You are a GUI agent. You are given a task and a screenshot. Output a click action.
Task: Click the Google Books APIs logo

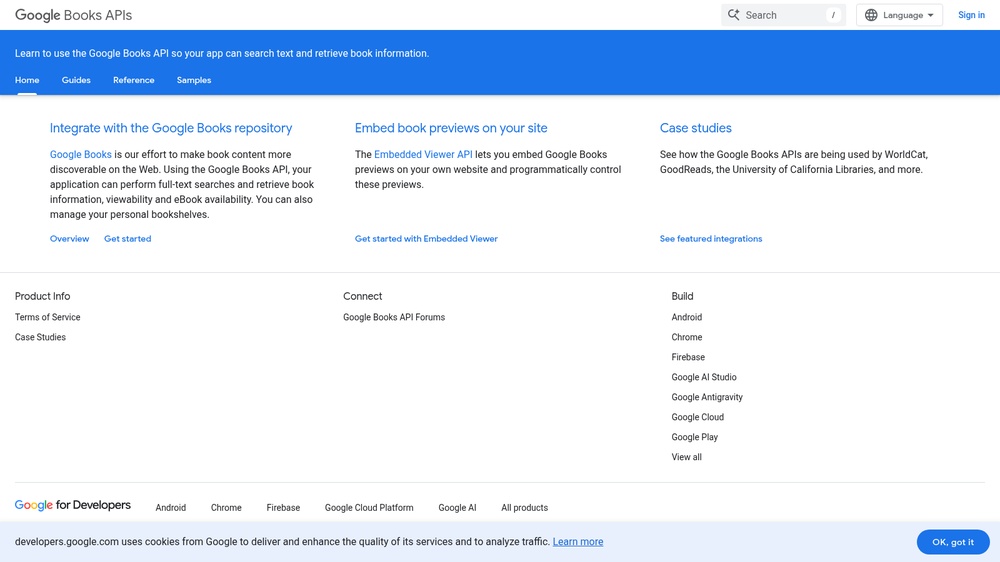tap(73, 15)
